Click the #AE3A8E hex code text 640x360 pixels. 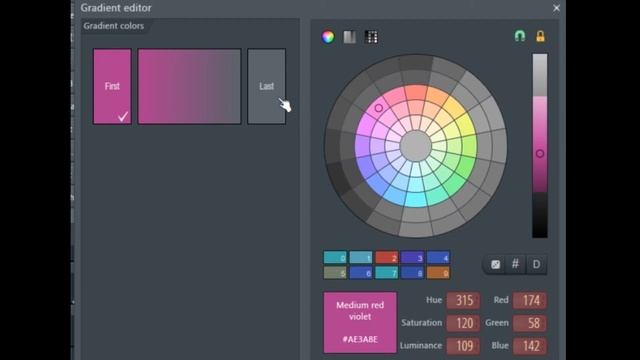coord(360,339)
